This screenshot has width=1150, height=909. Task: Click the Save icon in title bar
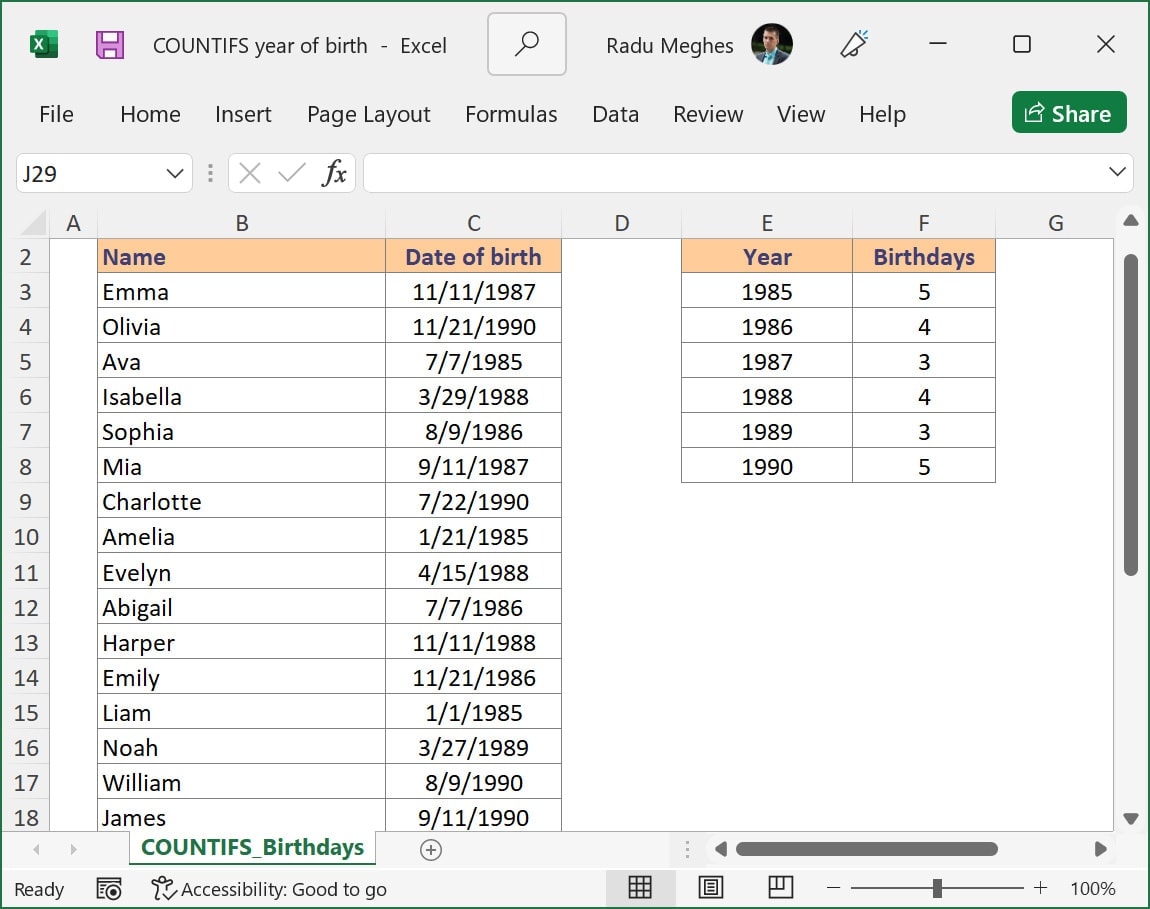(110, 44)
